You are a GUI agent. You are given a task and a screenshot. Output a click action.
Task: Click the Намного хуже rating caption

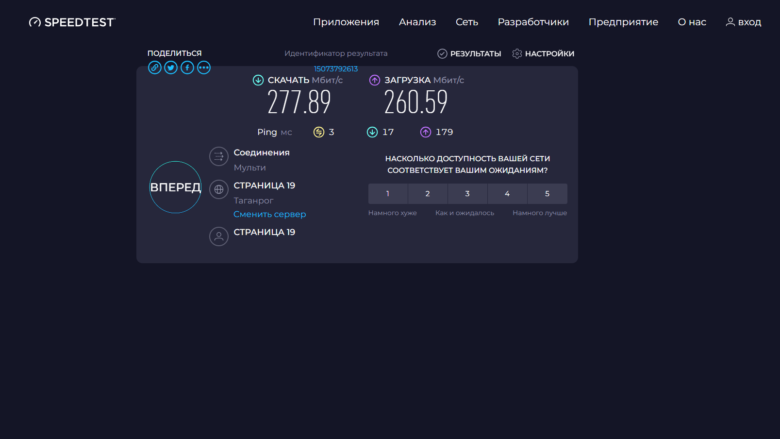(x=392, y=213)
